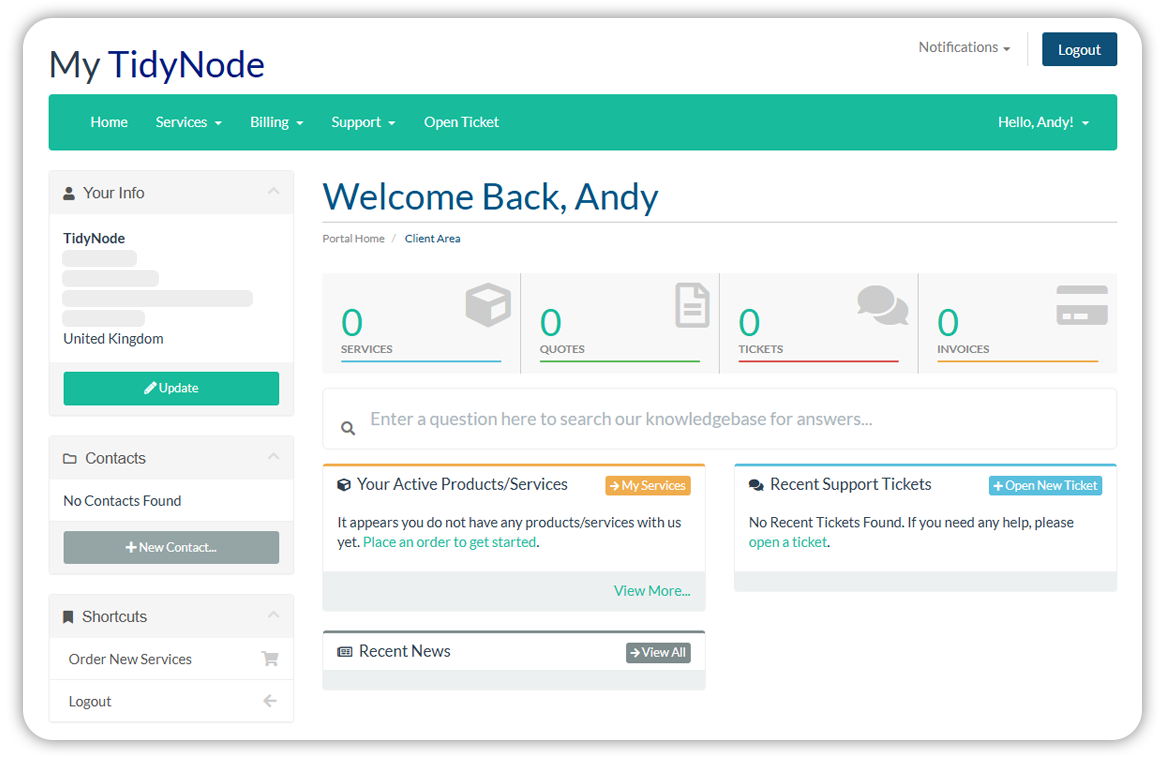
Task: Open the Hello, Andy! account dropdown
Action: pos(1043,122)
